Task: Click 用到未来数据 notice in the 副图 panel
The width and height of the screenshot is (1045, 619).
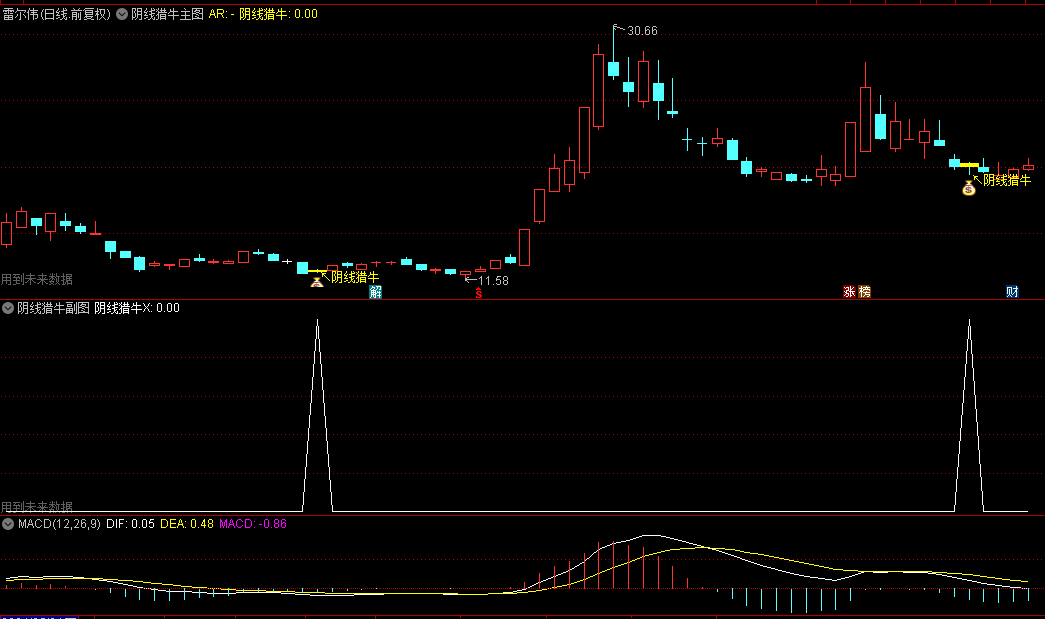Action: click(37, 506)
